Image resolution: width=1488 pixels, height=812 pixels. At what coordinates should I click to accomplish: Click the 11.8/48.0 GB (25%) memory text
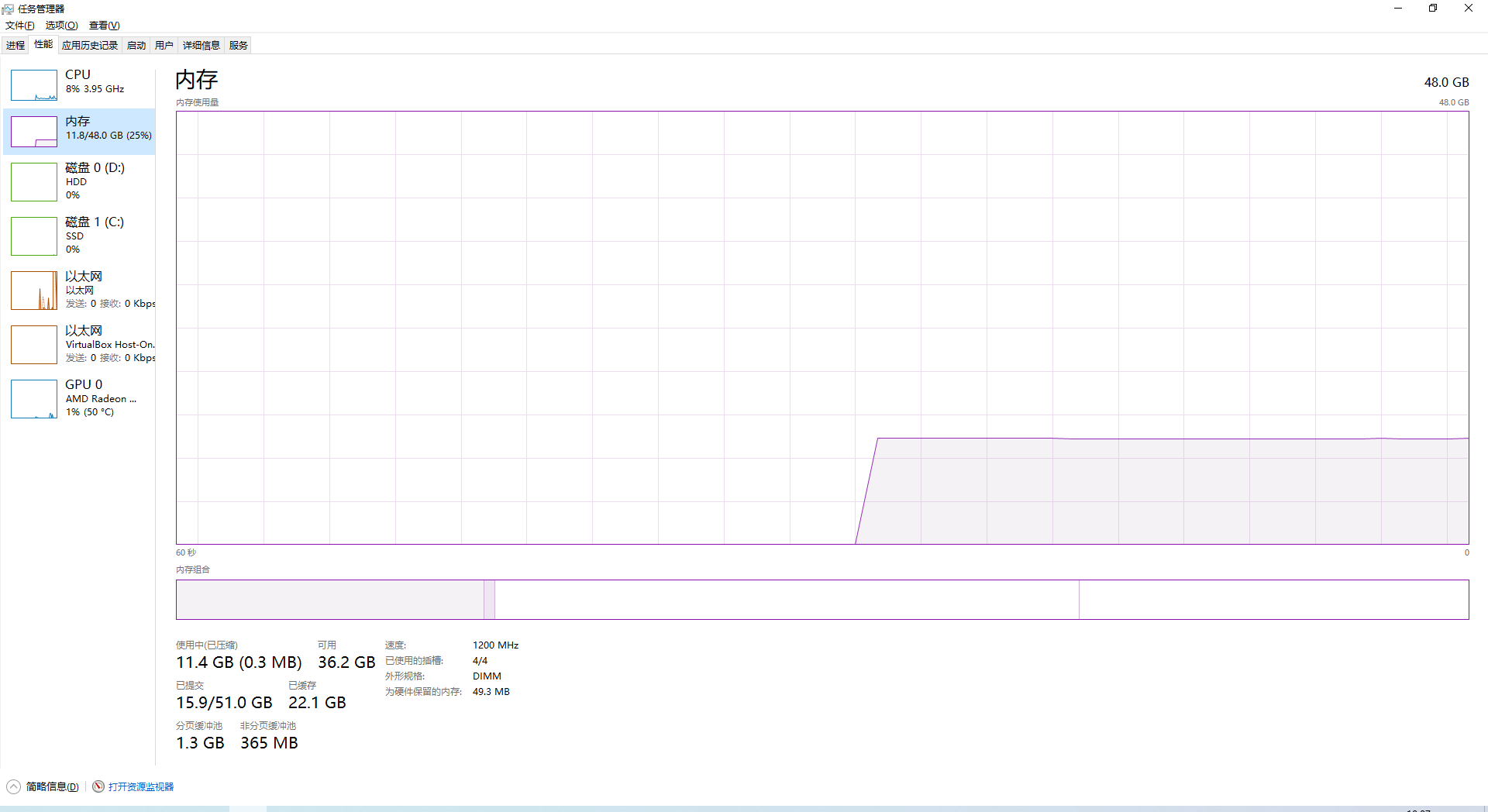(x=108, y=136)
